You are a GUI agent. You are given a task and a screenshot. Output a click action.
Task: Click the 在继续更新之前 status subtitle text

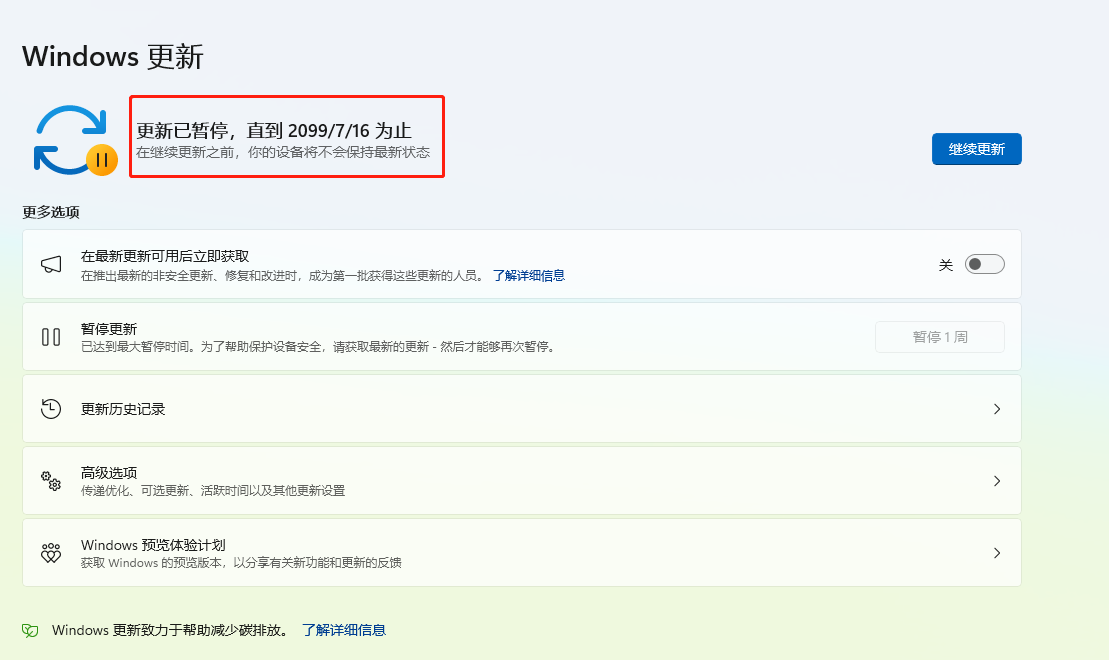click(x=283, y=152)
